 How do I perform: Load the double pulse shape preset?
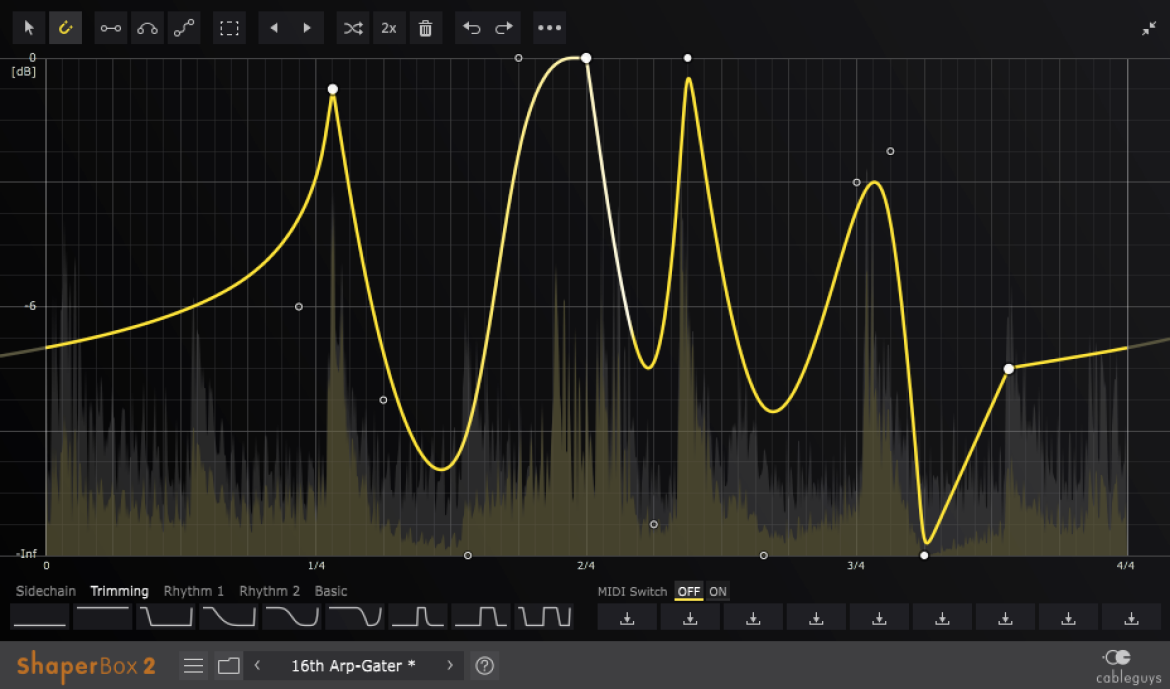pyautogui.click(x=544, y=617)
